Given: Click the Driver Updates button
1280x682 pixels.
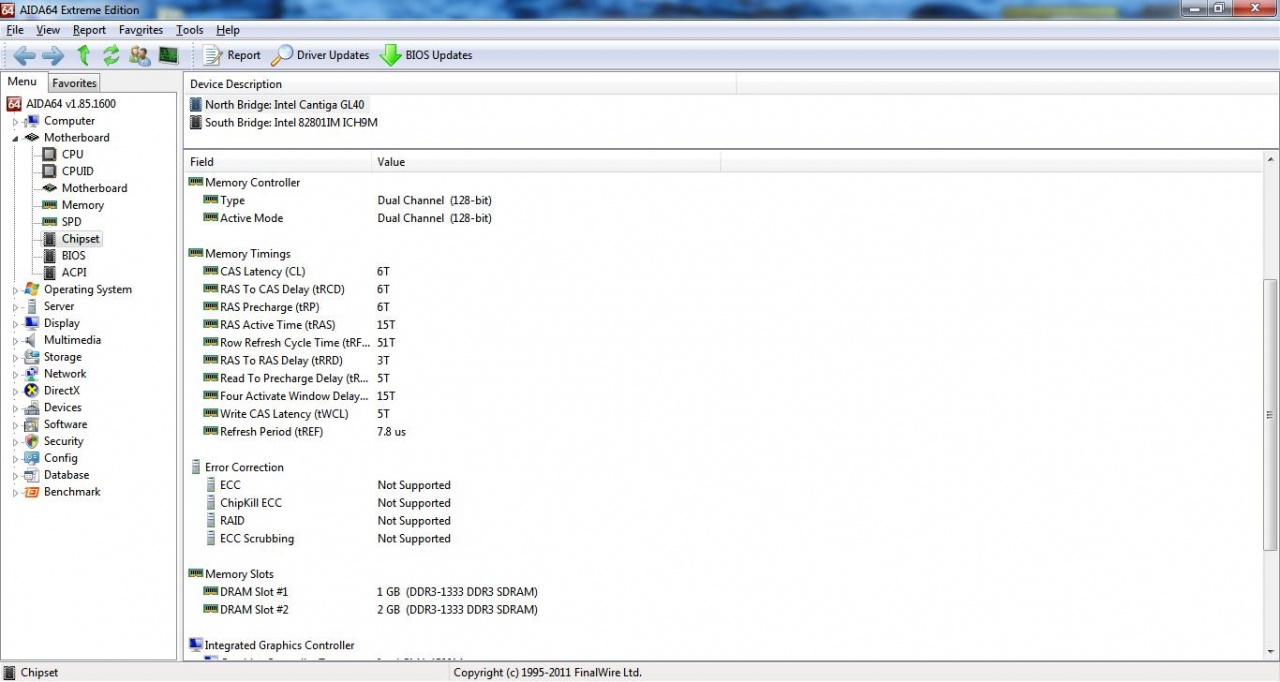Looking at the screenshot, I should point(321,56).
